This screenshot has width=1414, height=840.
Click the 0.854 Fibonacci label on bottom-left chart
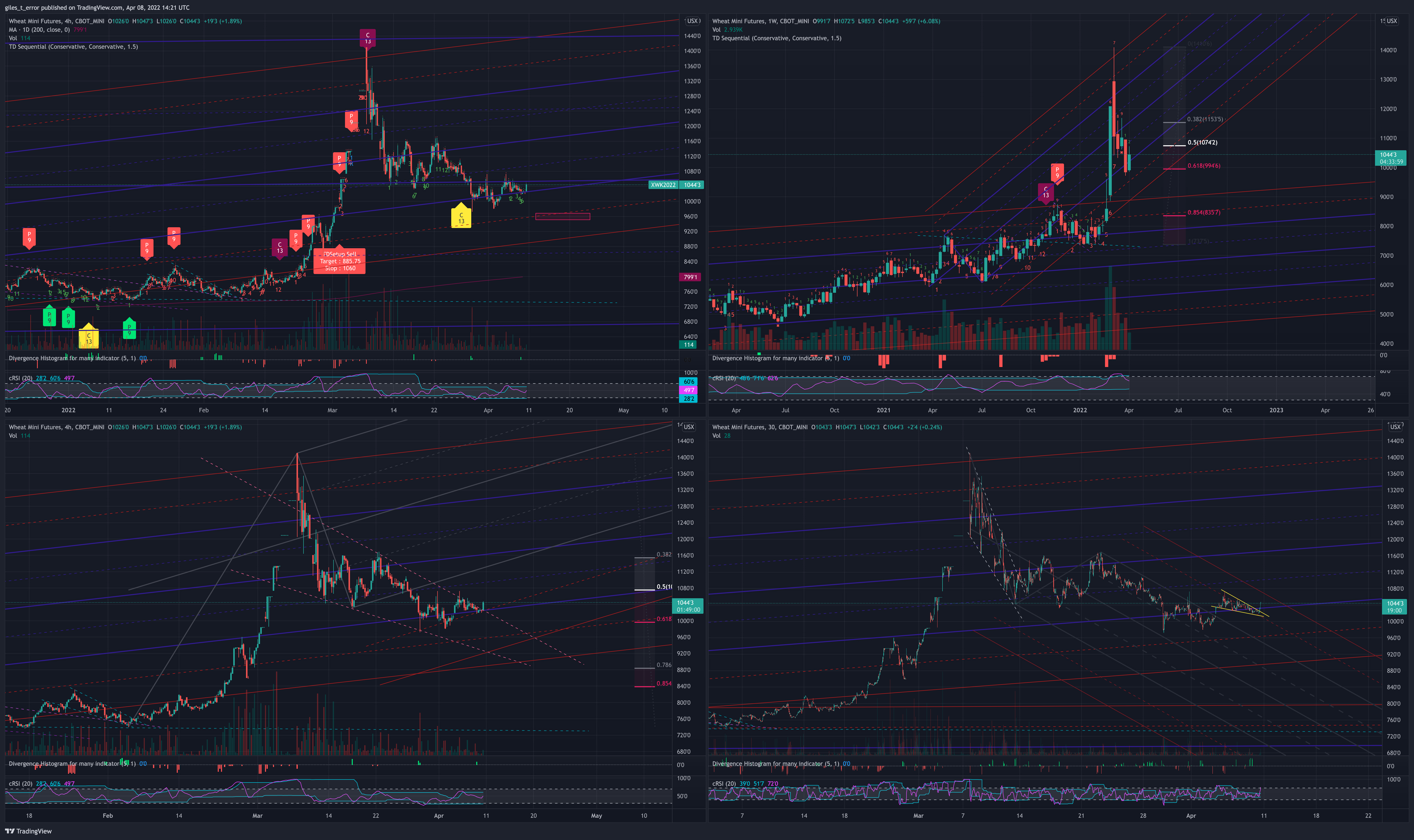(x=663, y=684)
